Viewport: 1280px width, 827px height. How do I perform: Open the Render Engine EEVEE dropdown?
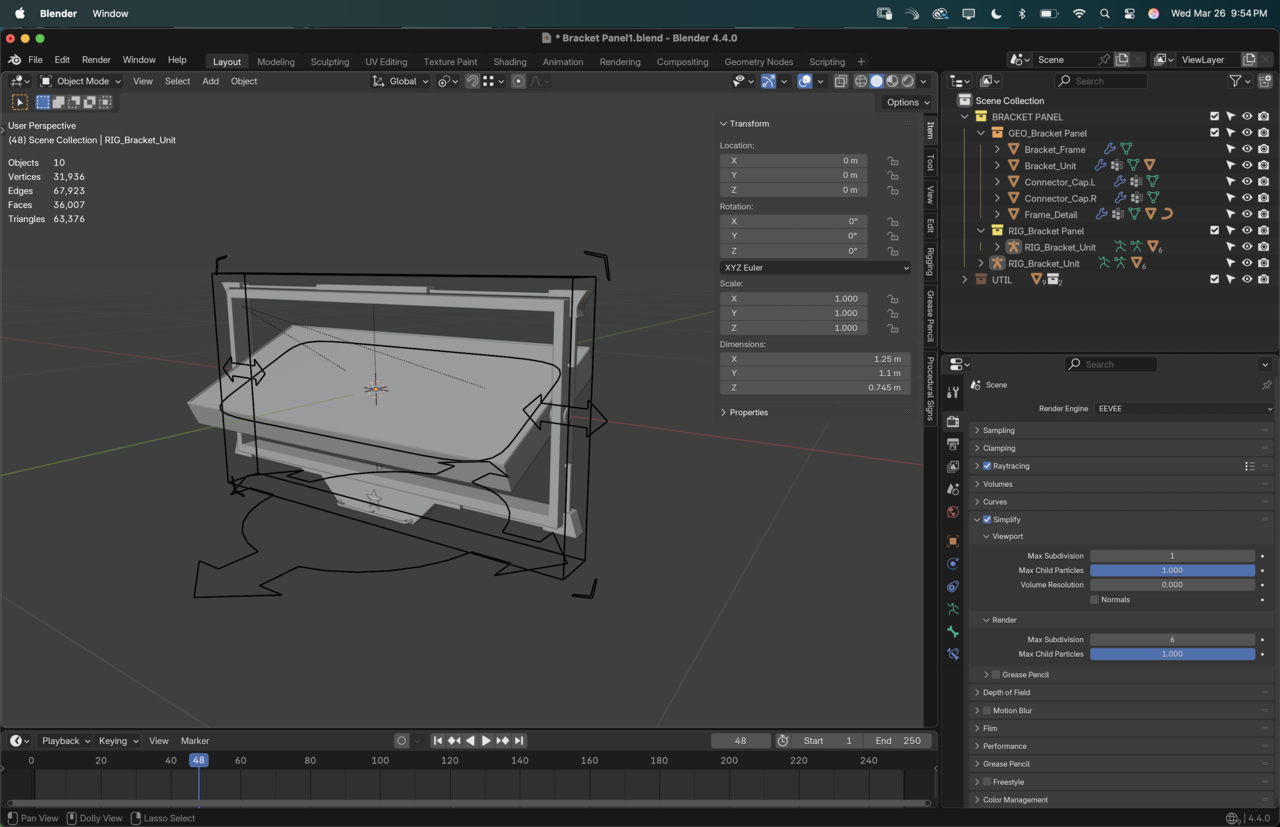coord(1184,409)
